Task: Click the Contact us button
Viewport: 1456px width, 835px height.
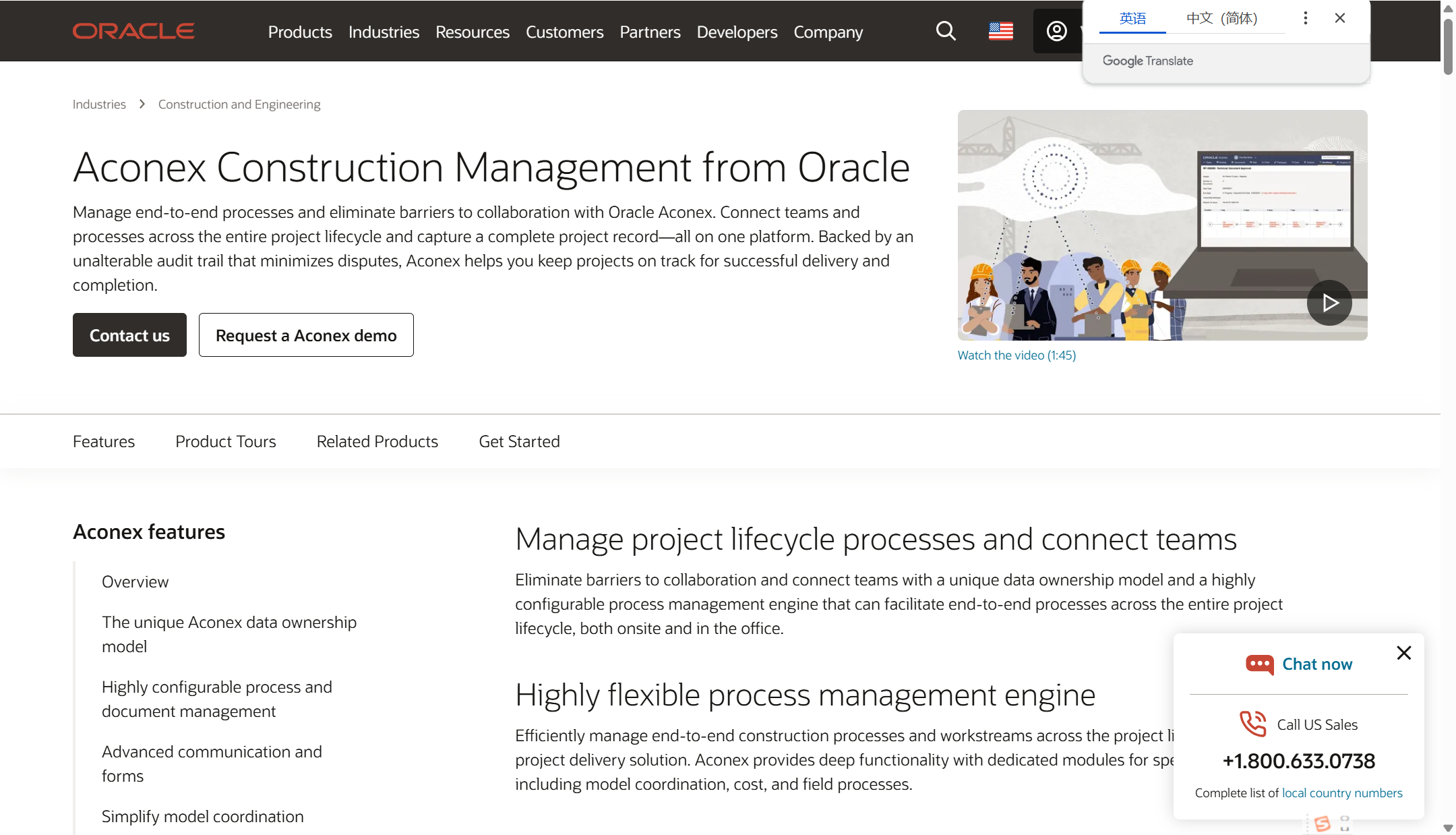Action: pyautogui.click(x=129, y=335)
